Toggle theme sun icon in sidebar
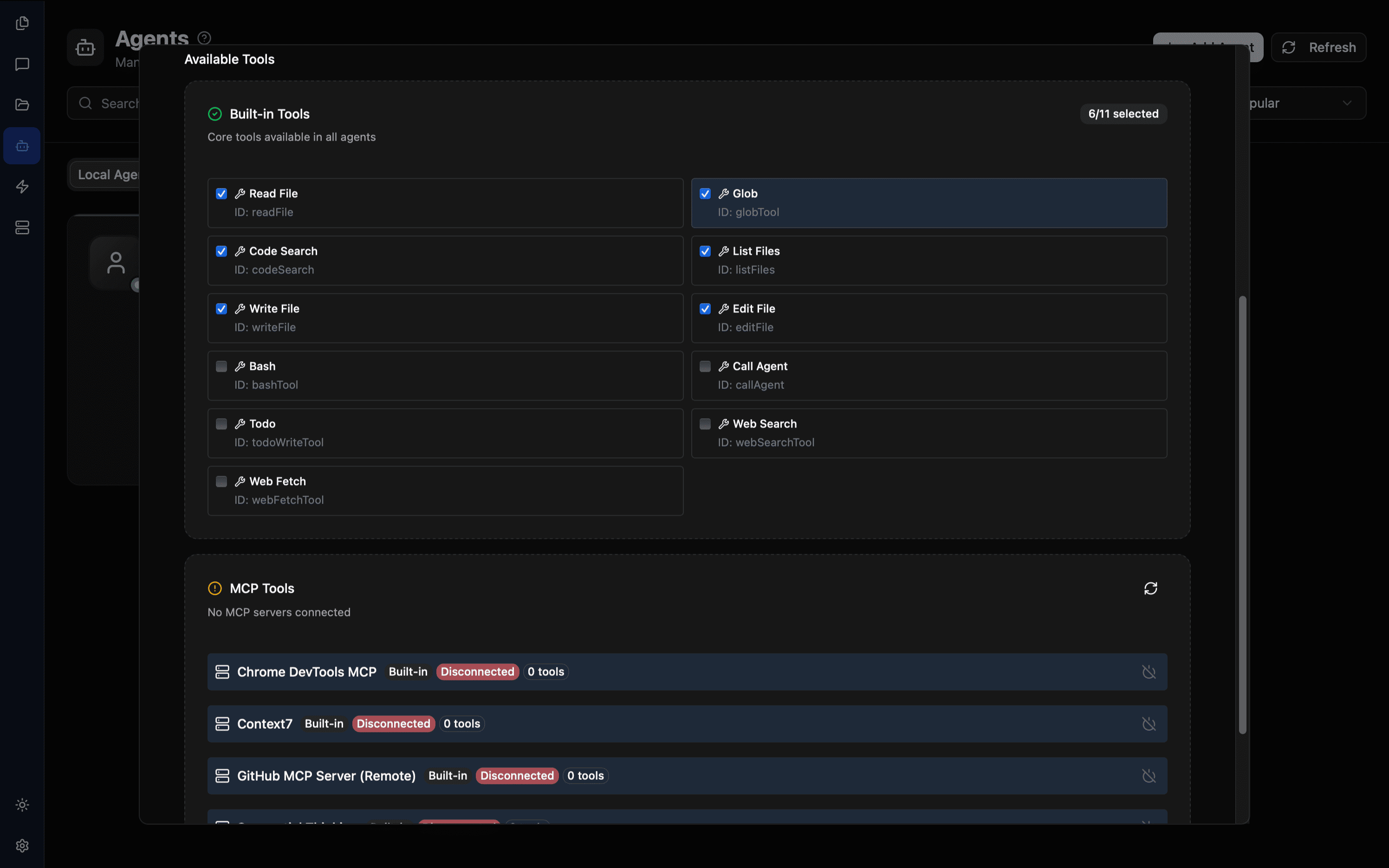Image resolution: width=1389 pixels, height=868 pixels. (22, 805)
